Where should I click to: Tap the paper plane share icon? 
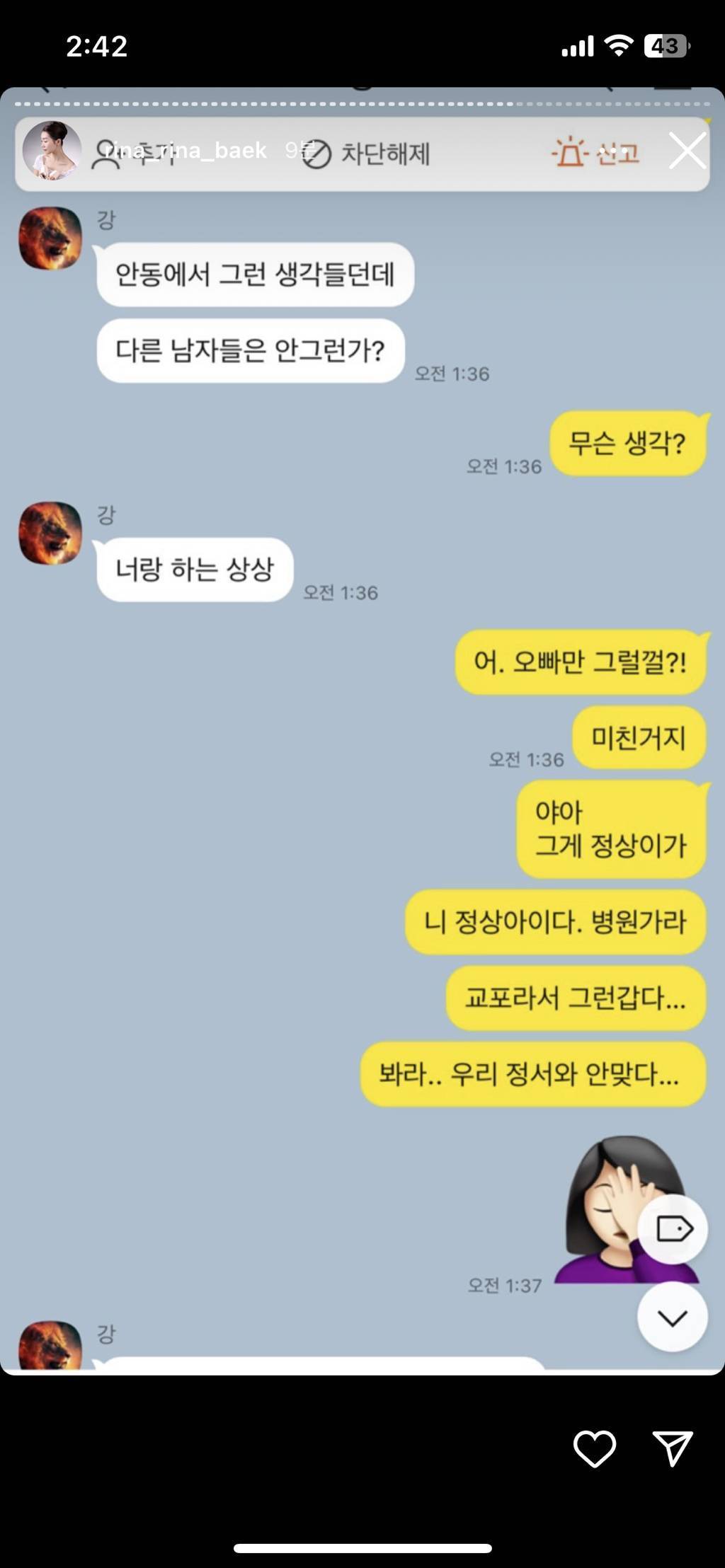pyautogui.click(x=672, y=1448)
